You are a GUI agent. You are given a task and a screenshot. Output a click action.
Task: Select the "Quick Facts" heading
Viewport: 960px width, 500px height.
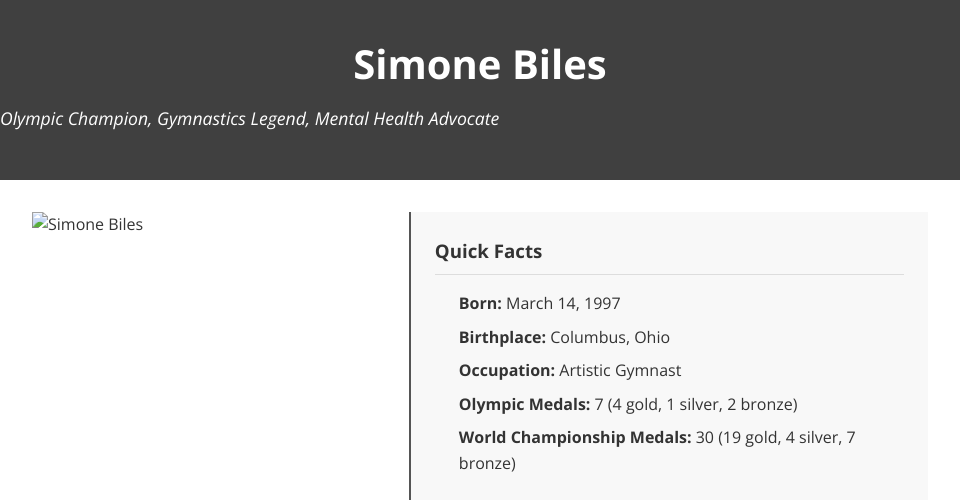pos(488,251)
